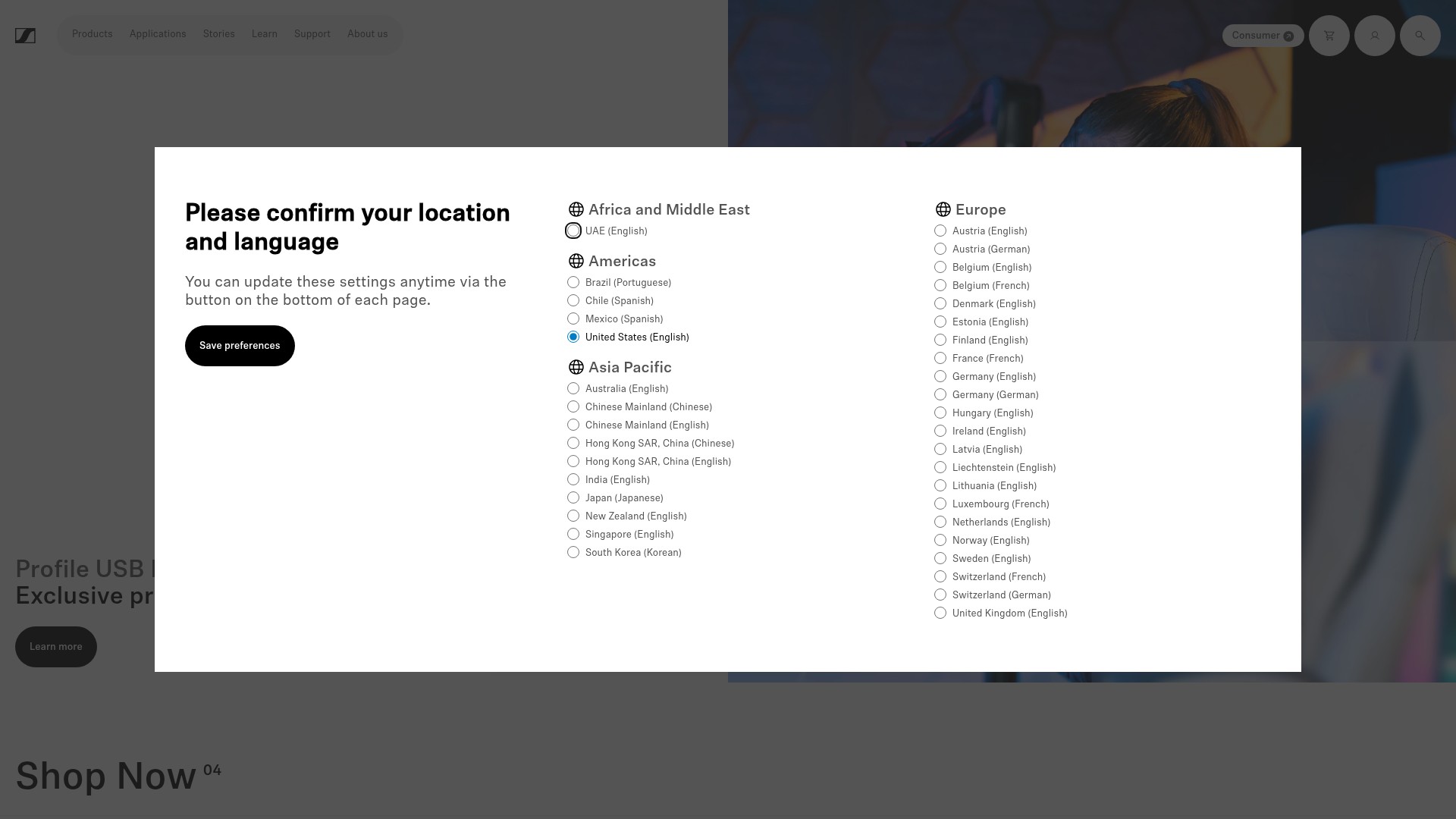Screen dimensions: 1456x819
Task: Select Luxembourg (French) radio button
Action: (940, 504)
